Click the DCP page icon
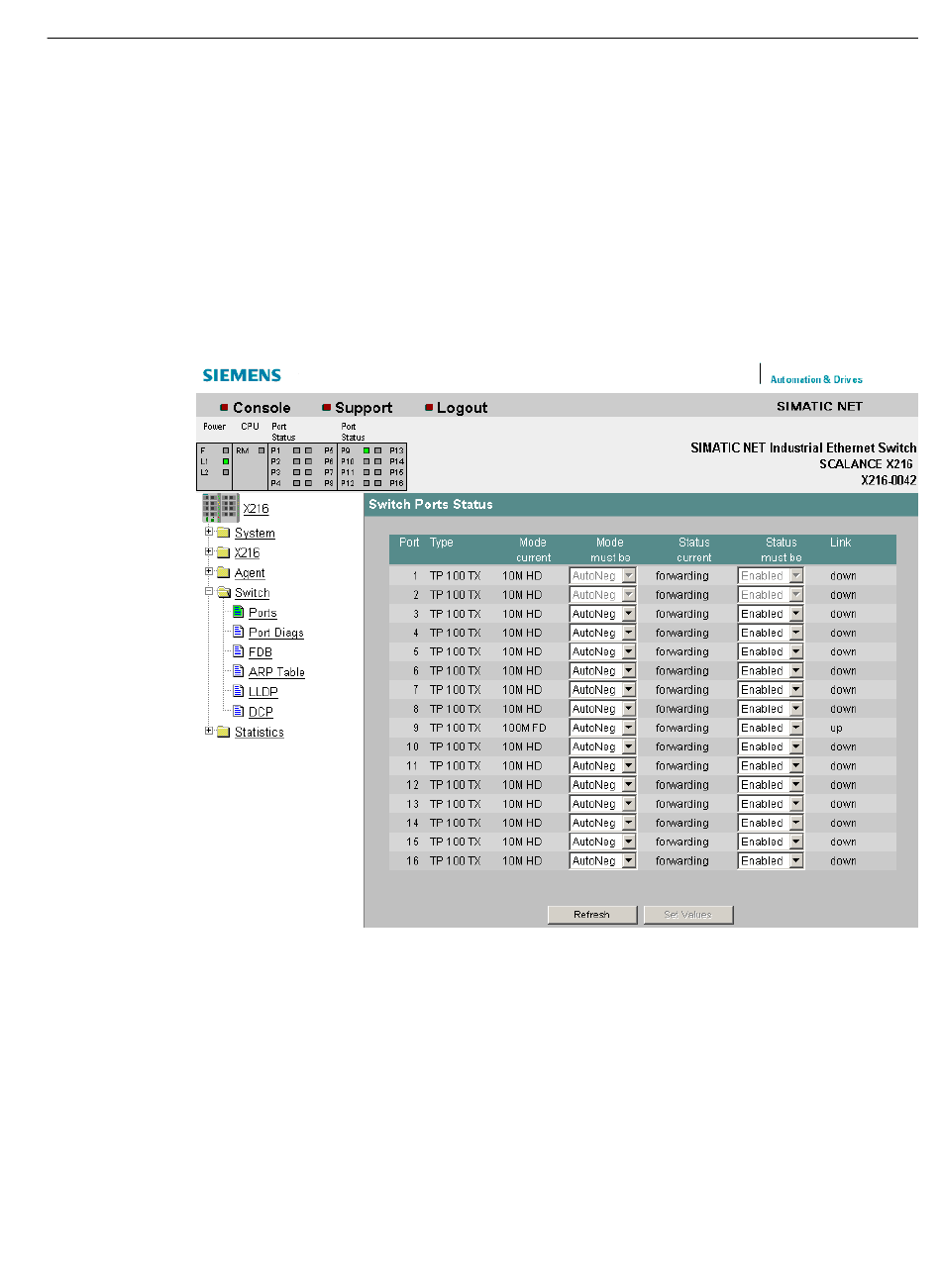The height and width of the screenshot is (1288, 941). pos(238,711)
